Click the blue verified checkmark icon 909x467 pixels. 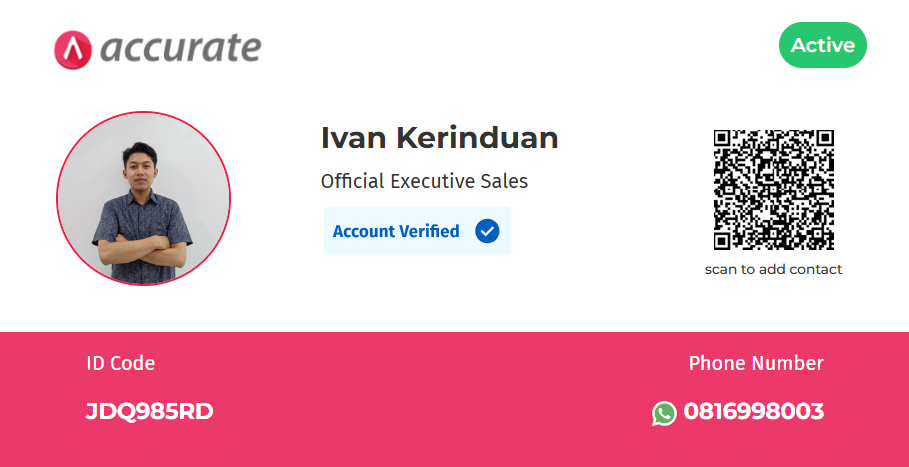click(487, 231)
